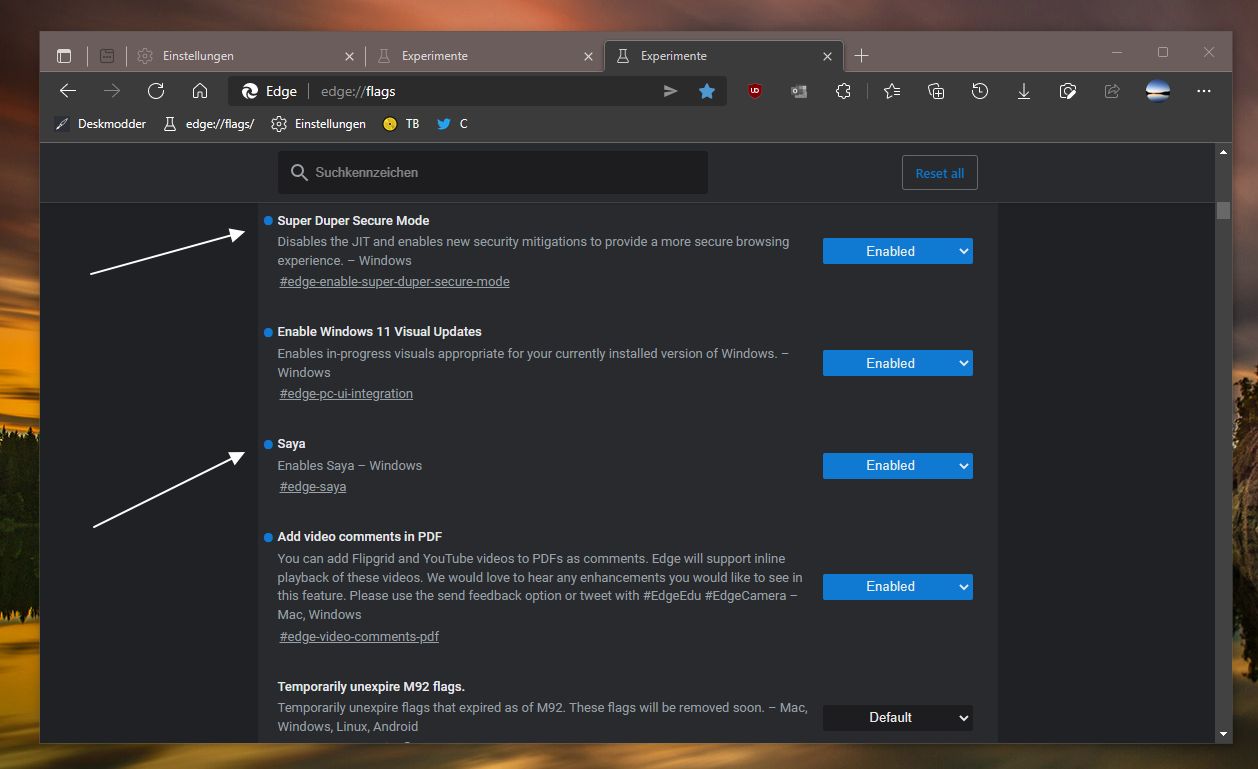
Task: Click the magnifier icon in search flags box
Action: pyautogui.click(x=299, y=172)
